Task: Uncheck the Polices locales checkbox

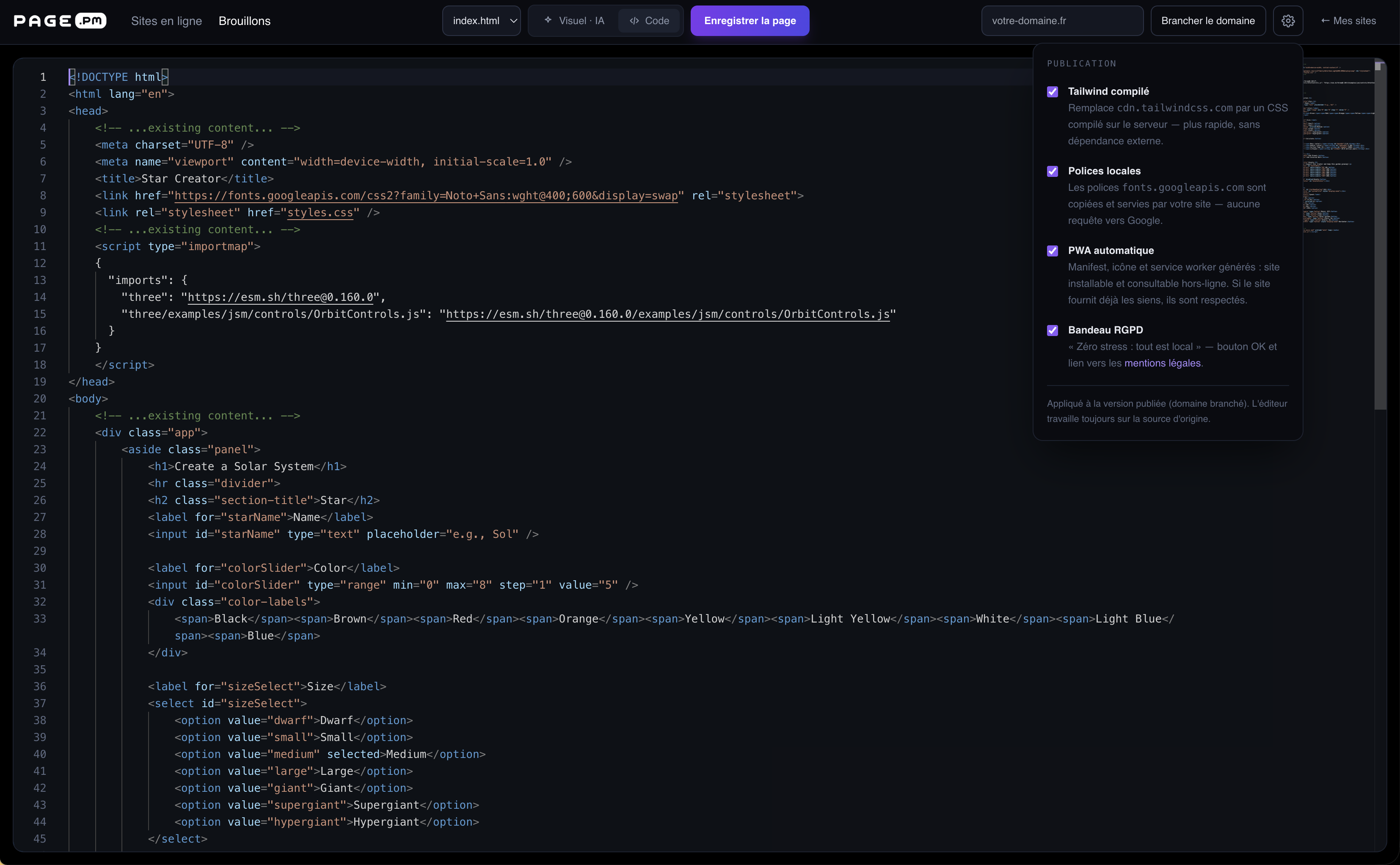Action: coord(1052,171)
